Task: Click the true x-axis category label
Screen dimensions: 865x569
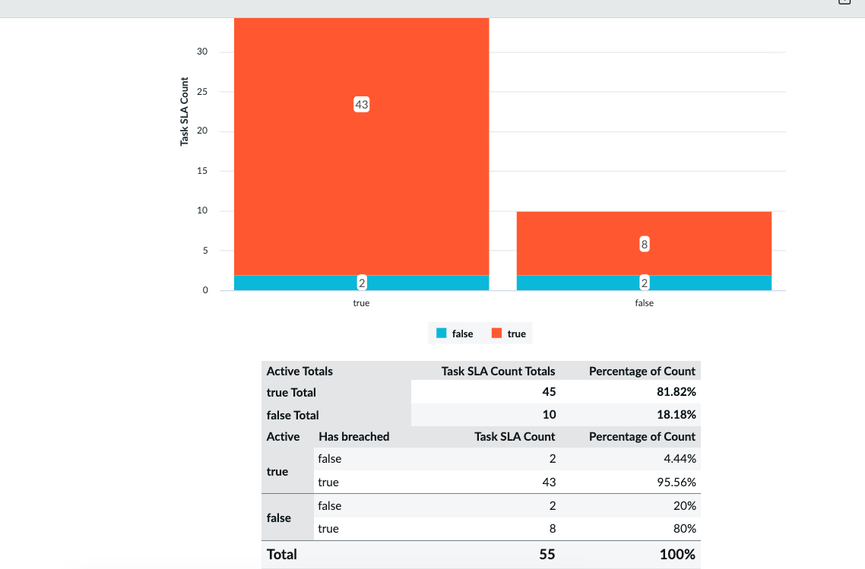Action: click(x=361, y=303)
